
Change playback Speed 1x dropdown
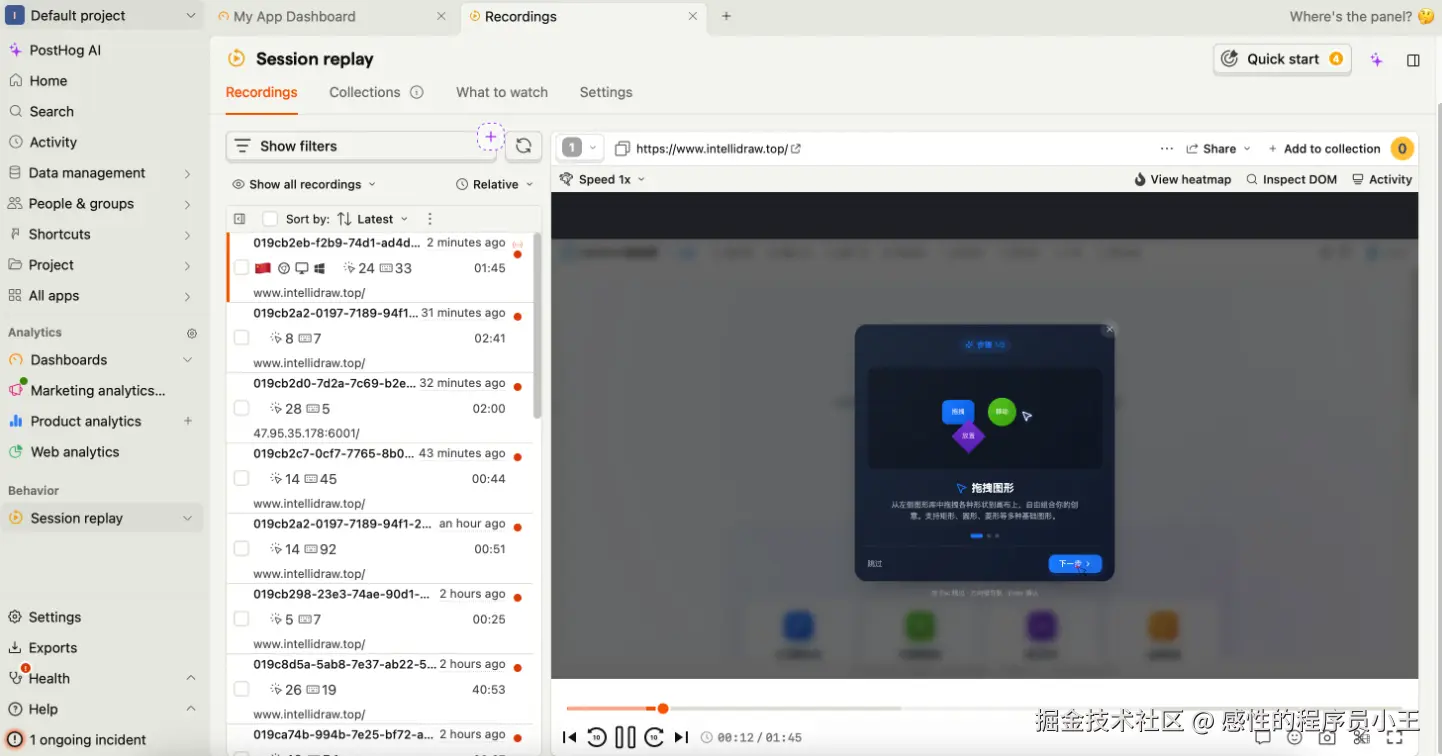[x=602, y=180]
